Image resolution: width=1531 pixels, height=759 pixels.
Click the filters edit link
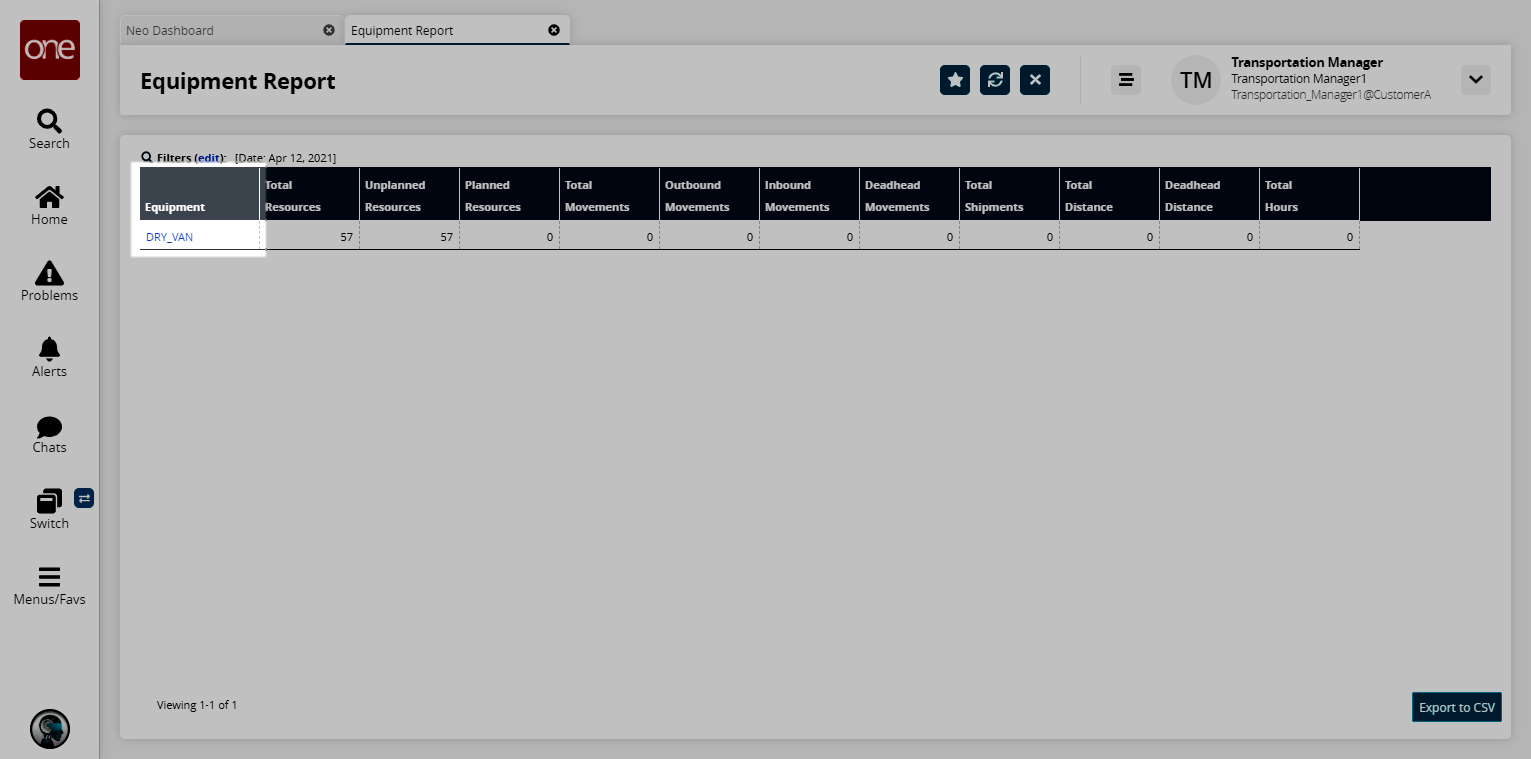209,158
